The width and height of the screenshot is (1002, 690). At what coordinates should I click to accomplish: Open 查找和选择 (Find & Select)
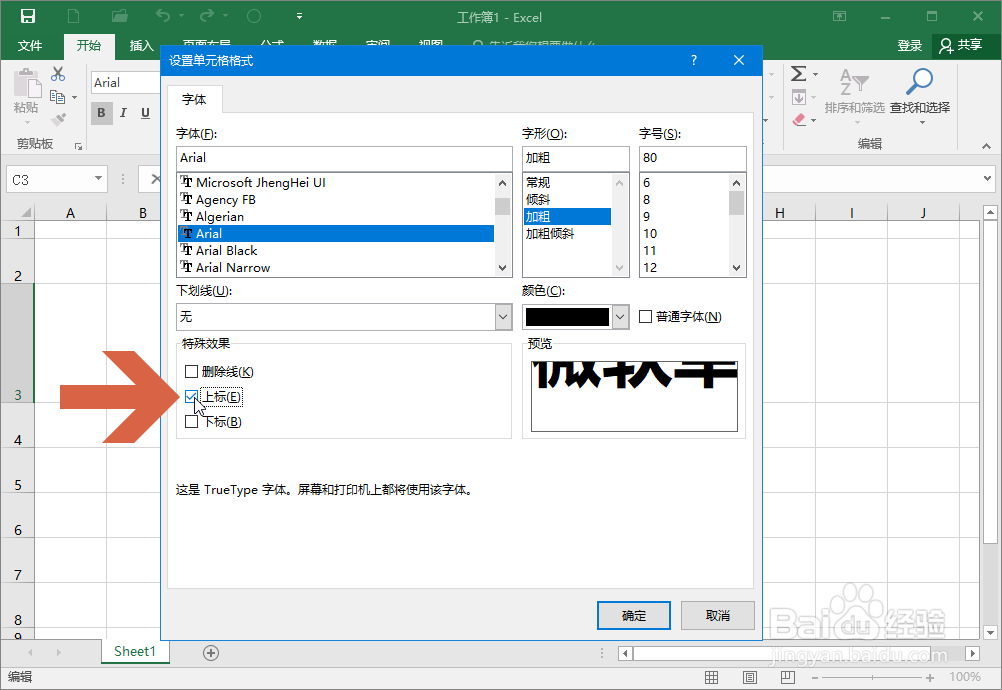click(x=919, y=95)
